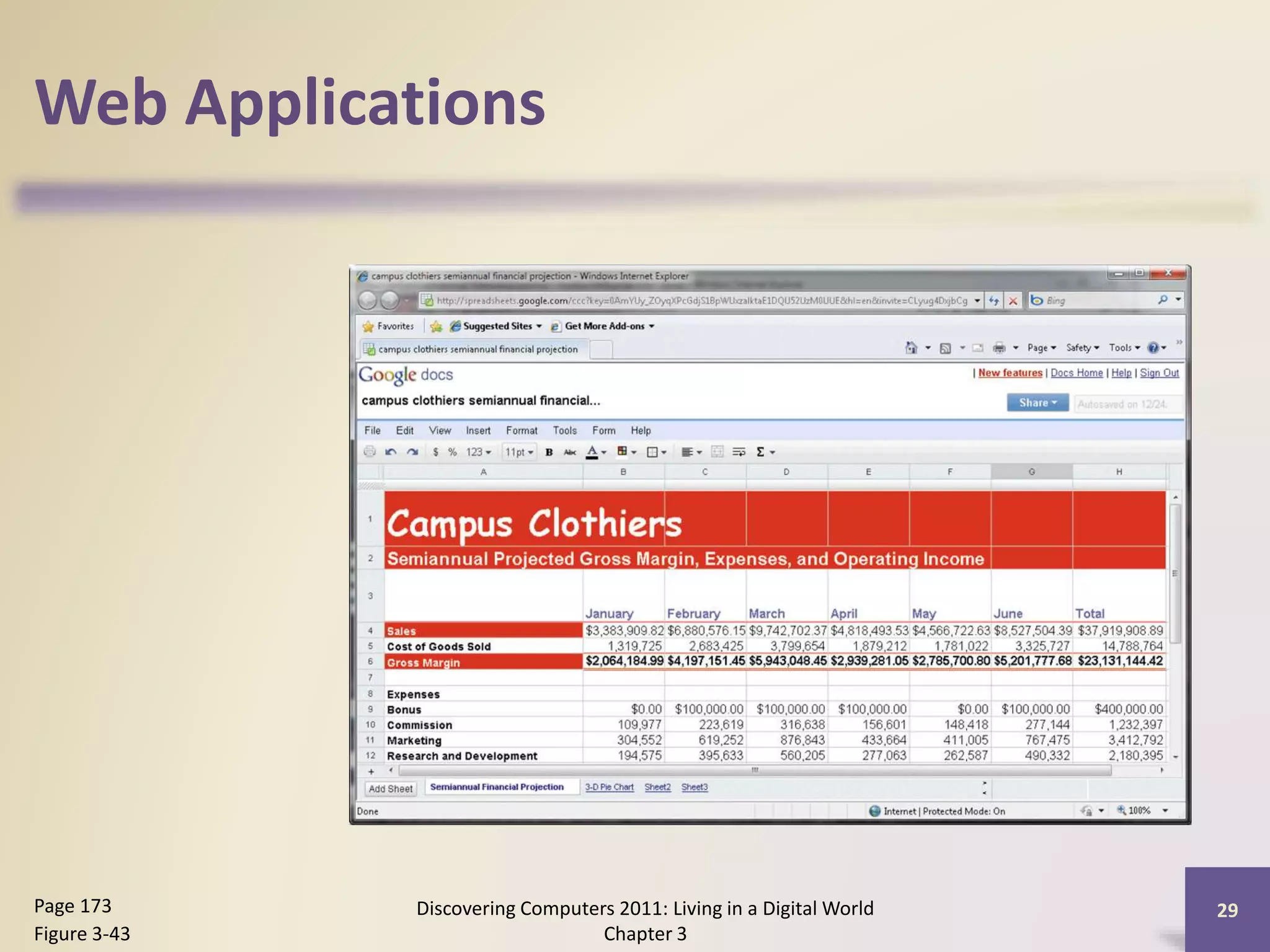Click the Share button
1270x952 pixels.
(1037, 403)
